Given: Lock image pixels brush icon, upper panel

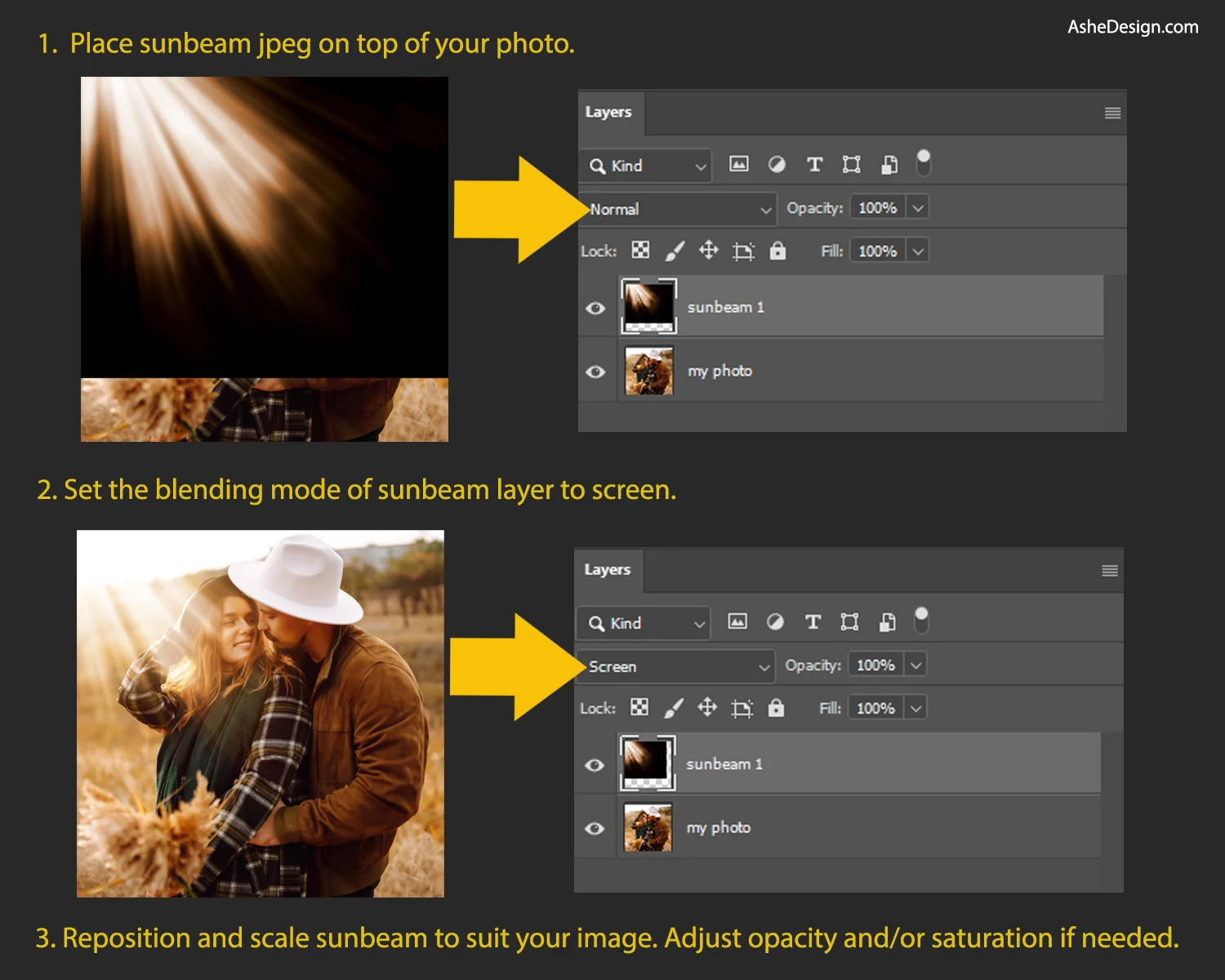Looking at the screenshot, I should (x=675, y=250).
